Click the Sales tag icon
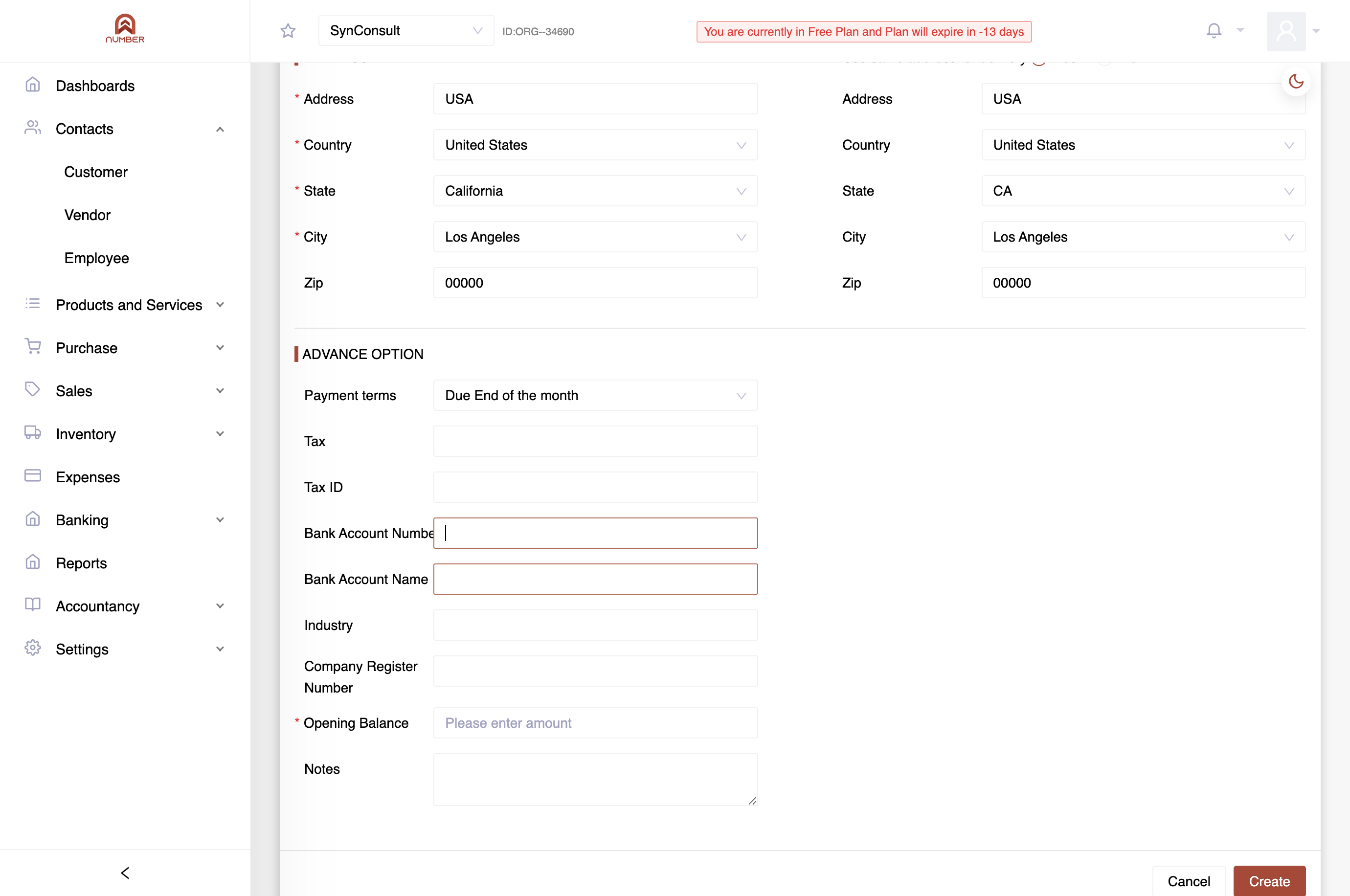1350x896 pixels. (x=33, y=390)
